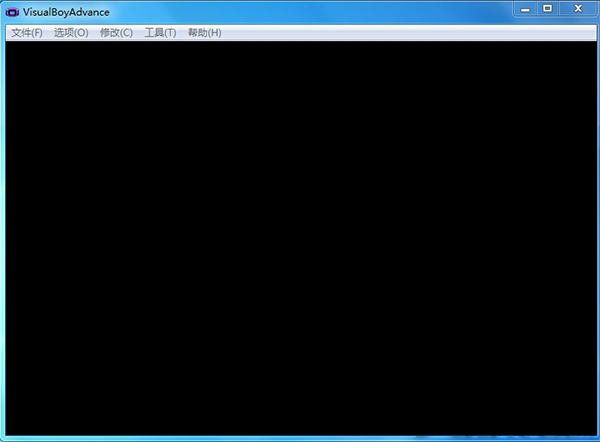Screen dimensions: 600x442
Task: Click the window's bottom border edge
Action: (x=300, y=438)
